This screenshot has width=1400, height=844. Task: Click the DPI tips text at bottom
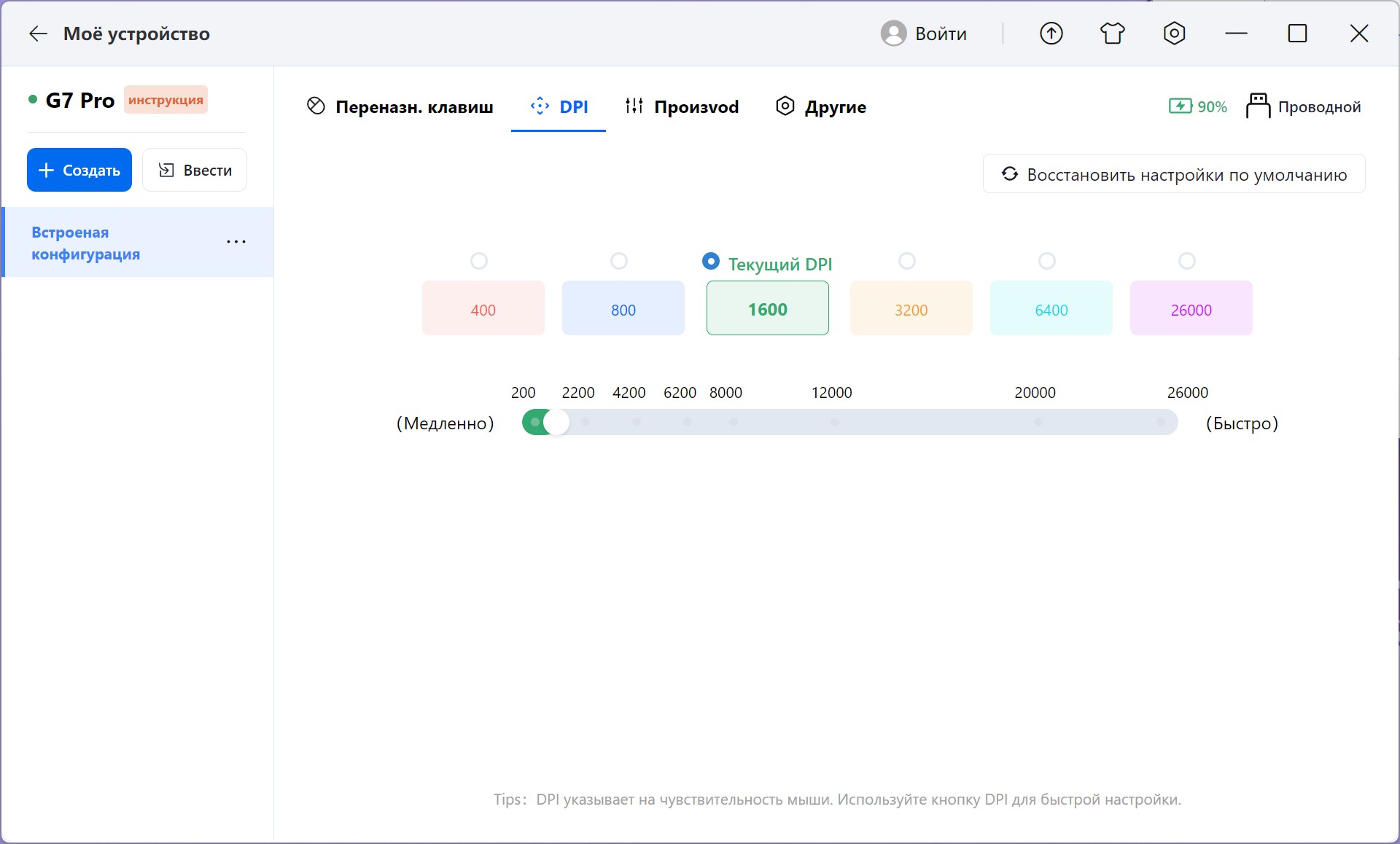click(837, 800)
